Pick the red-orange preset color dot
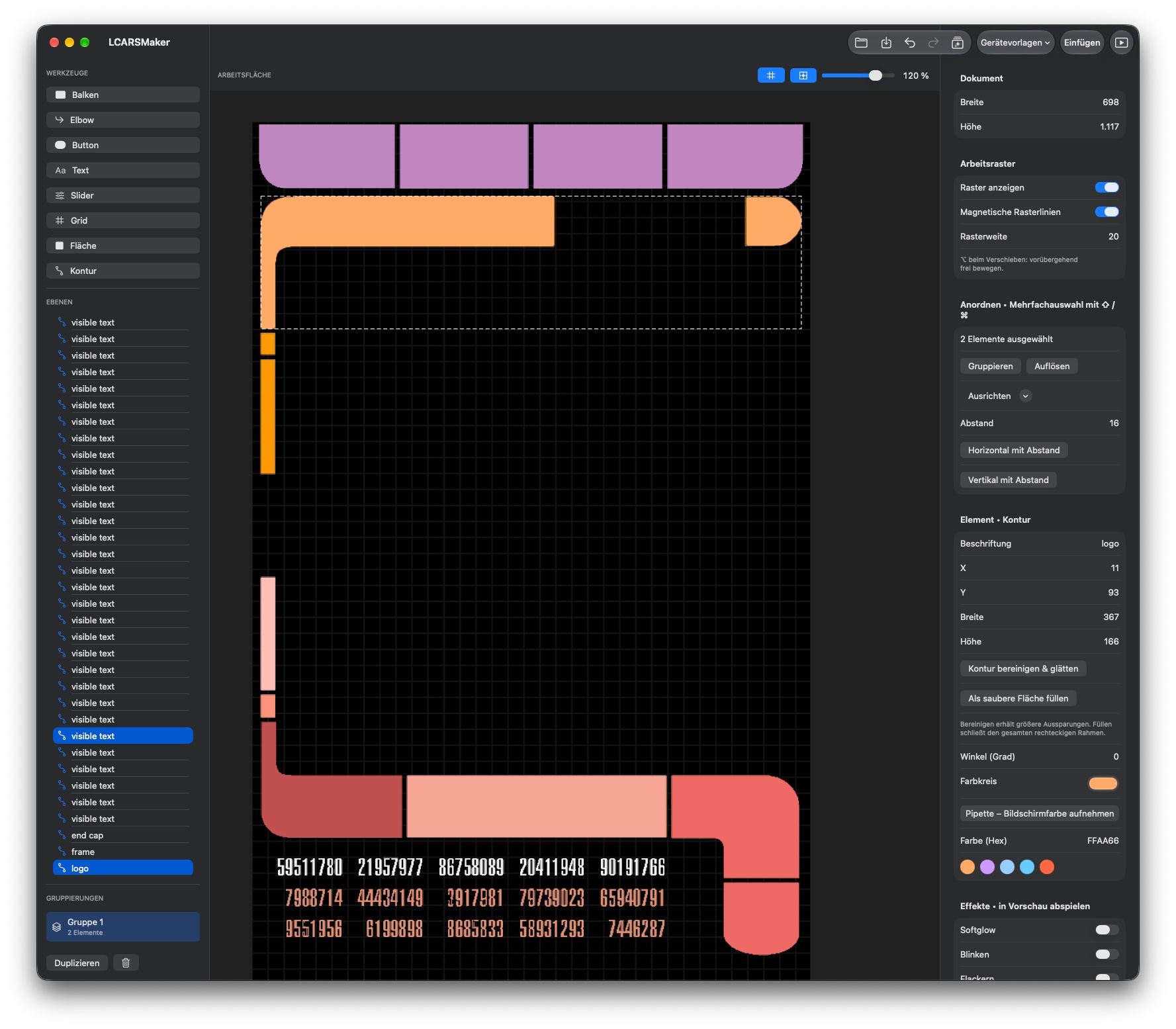This screenshot has height=1029, width=1176. coord(1046,867)
